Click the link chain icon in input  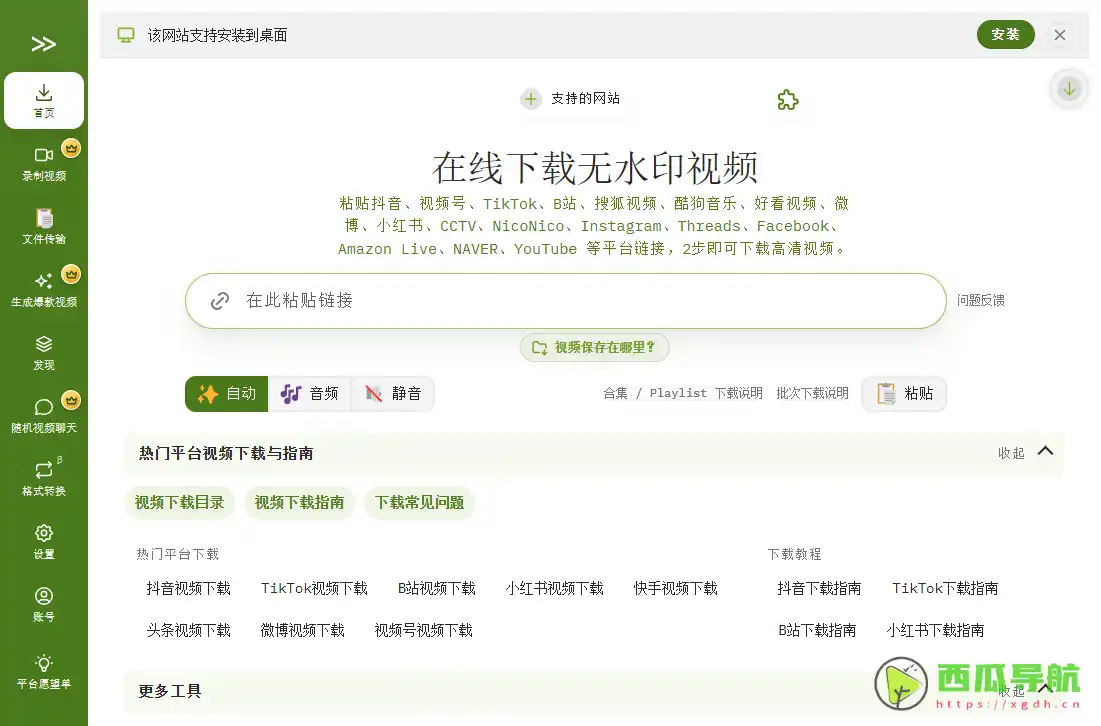220,301
